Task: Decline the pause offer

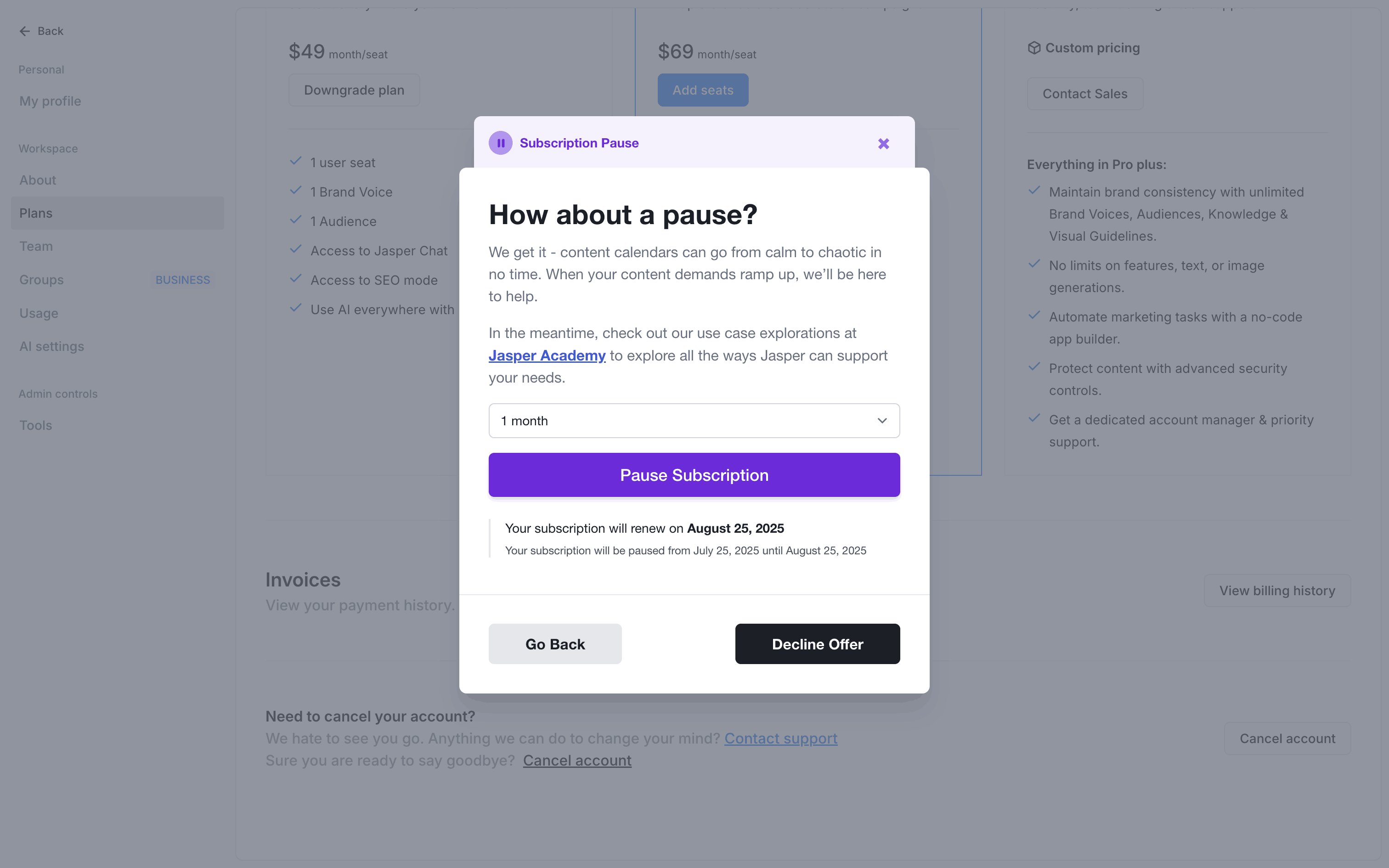Action: click(817, 644)
